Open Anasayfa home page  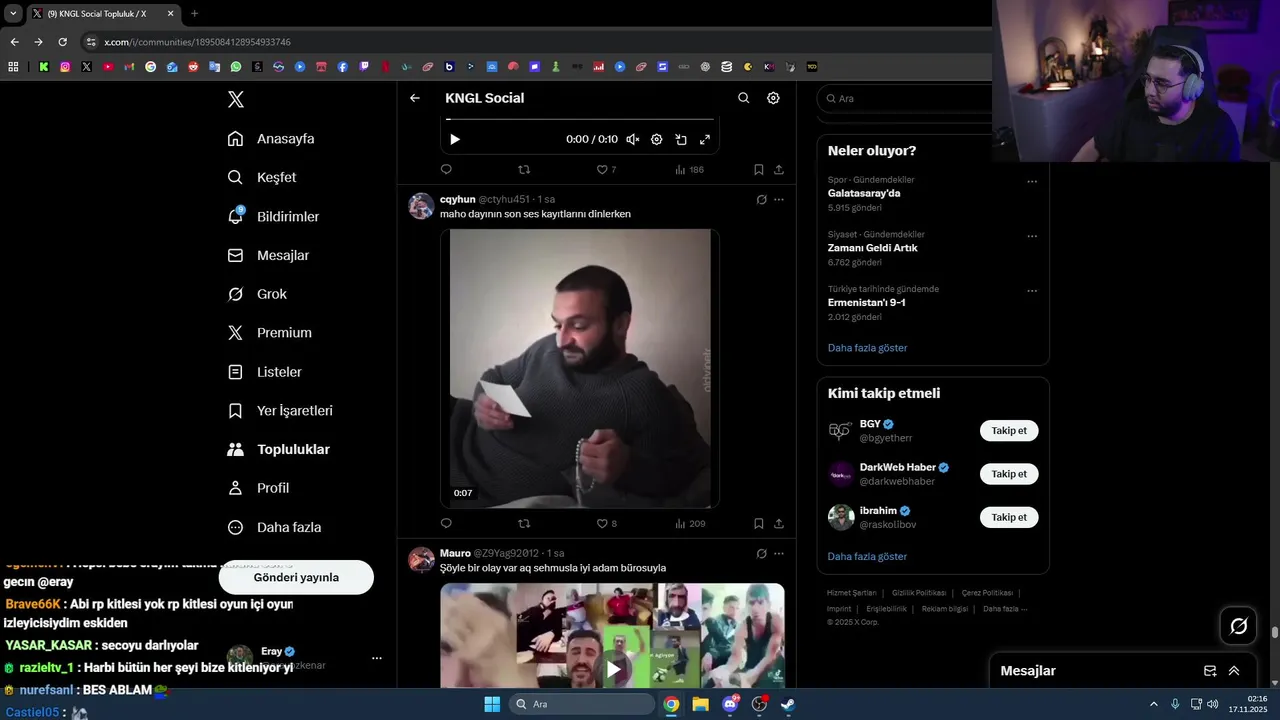[x=271, y=139]
